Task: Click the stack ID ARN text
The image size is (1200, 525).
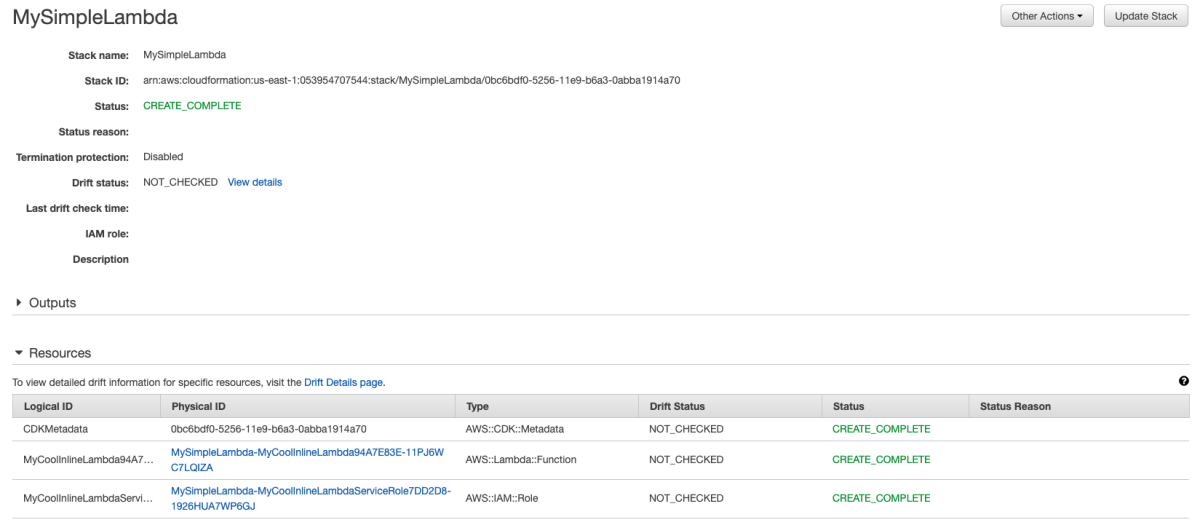Action: (412, 80)
